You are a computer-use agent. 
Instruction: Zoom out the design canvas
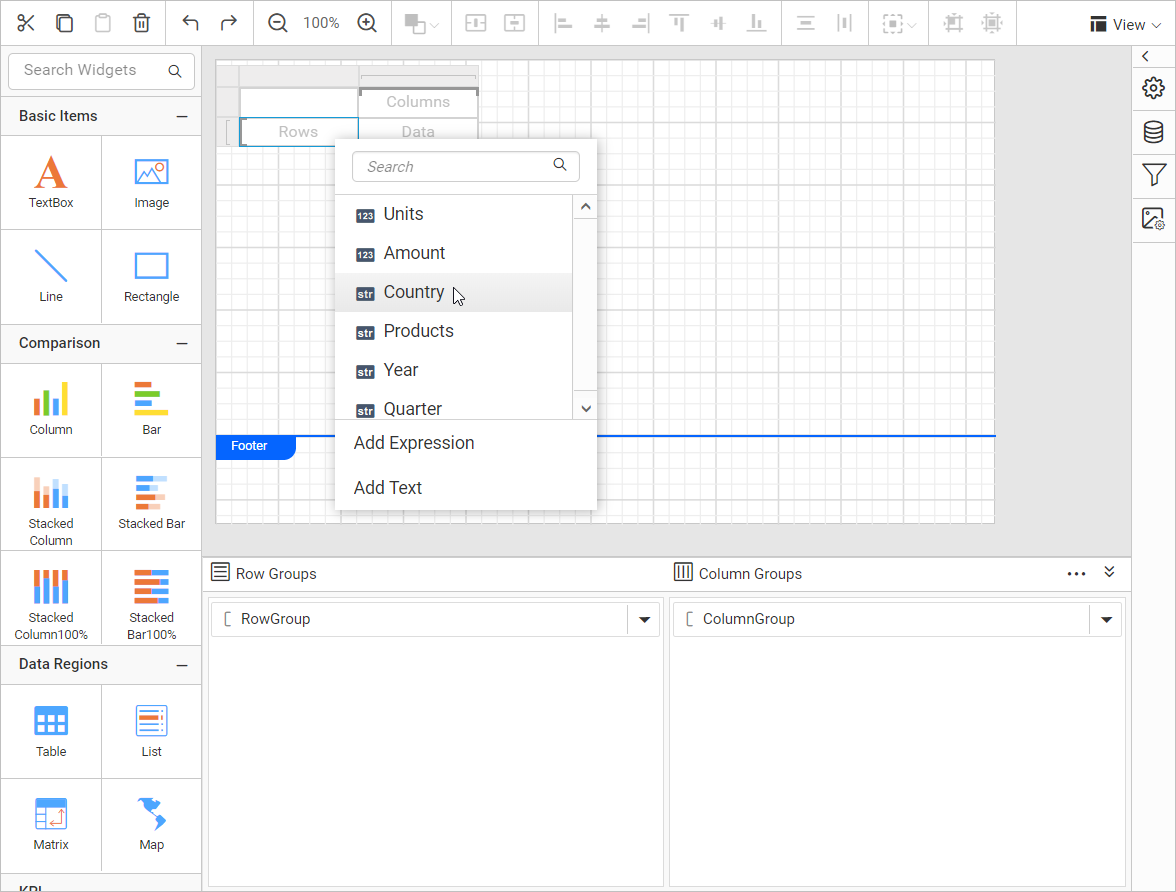pyautogui.click(x=278, y=23)
